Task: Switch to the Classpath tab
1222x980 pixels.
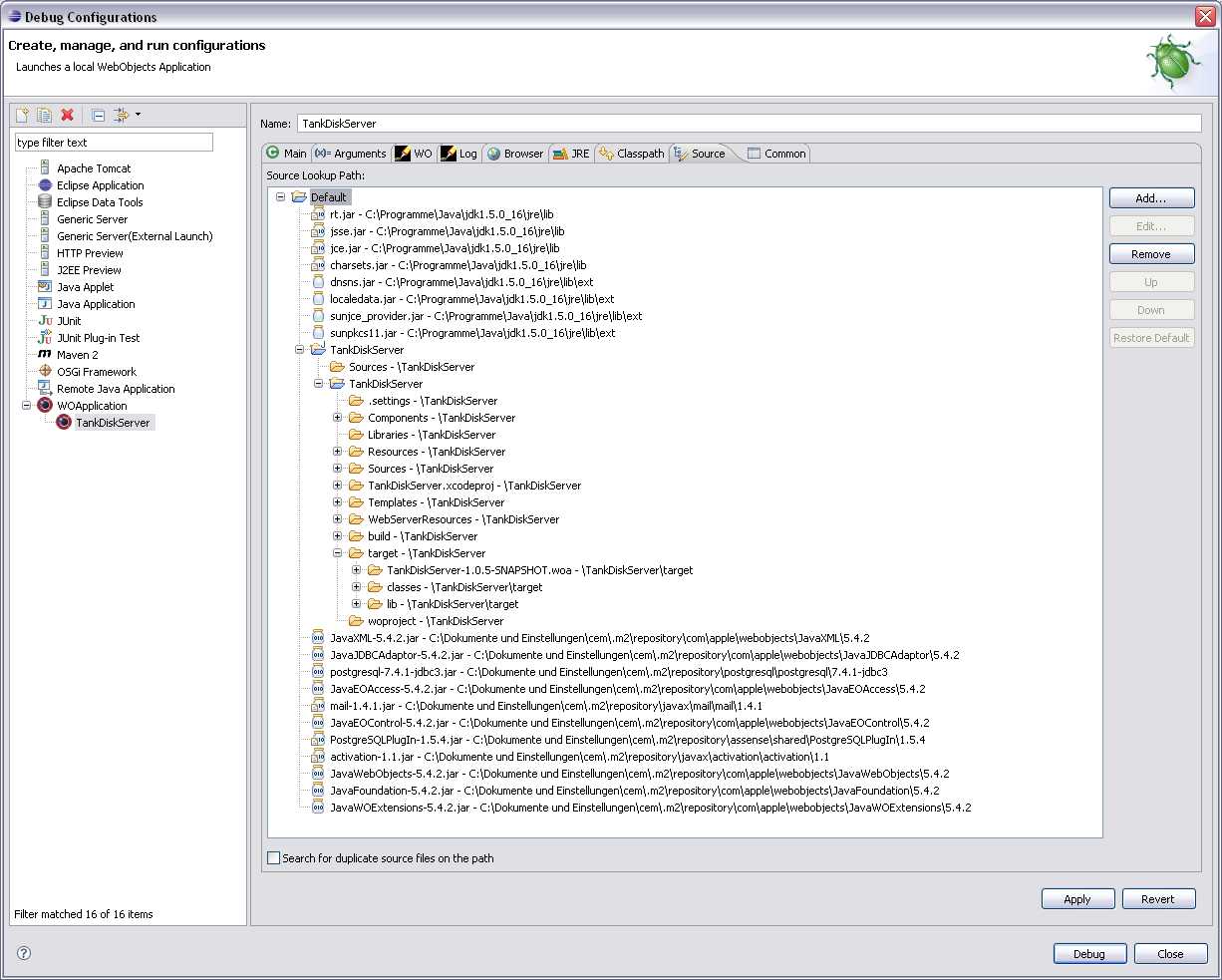Action: tap(632, 154)
